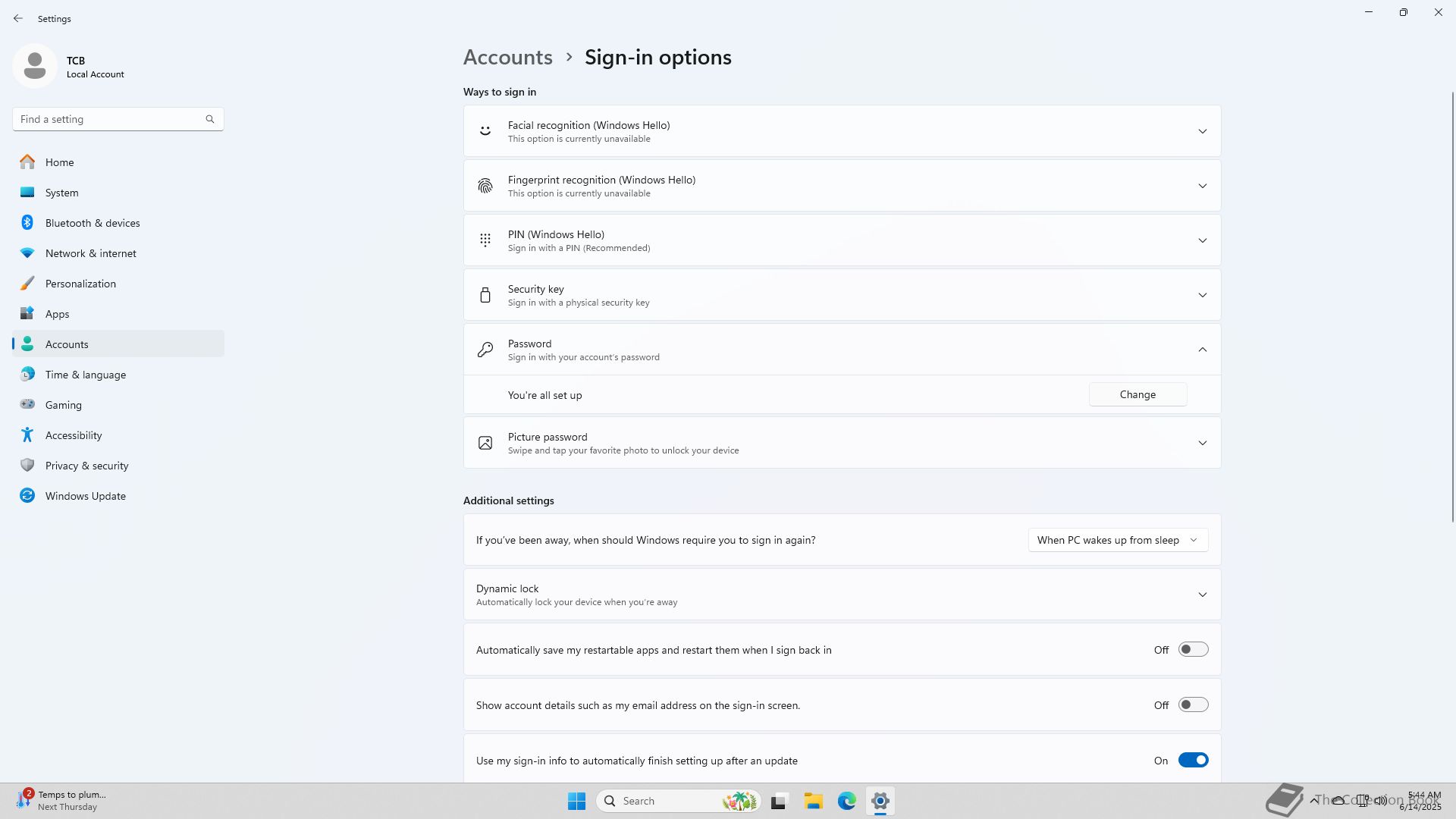
Task: Click the search magnifier in Find a setting
Action: (210, 119)
